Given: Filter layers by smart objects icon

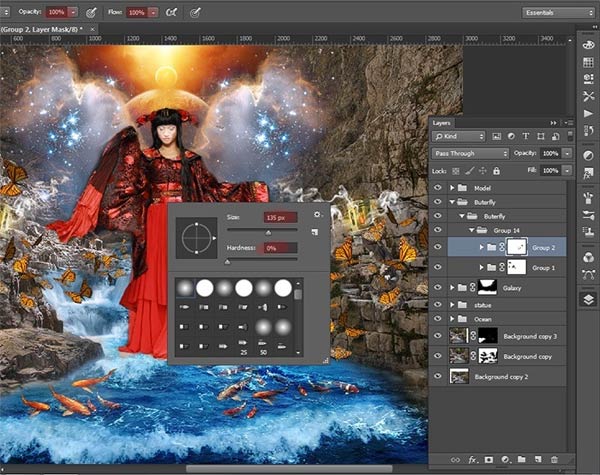Looking at the screenshot, I should [x=555, y=136].
